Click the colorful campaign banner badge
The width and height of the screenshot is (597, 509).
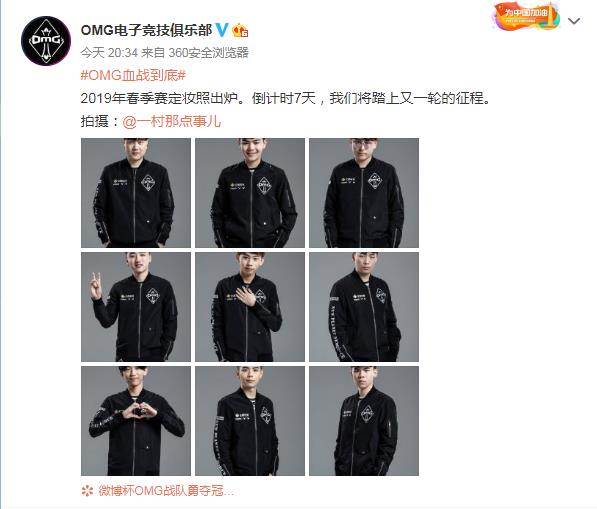526,16
